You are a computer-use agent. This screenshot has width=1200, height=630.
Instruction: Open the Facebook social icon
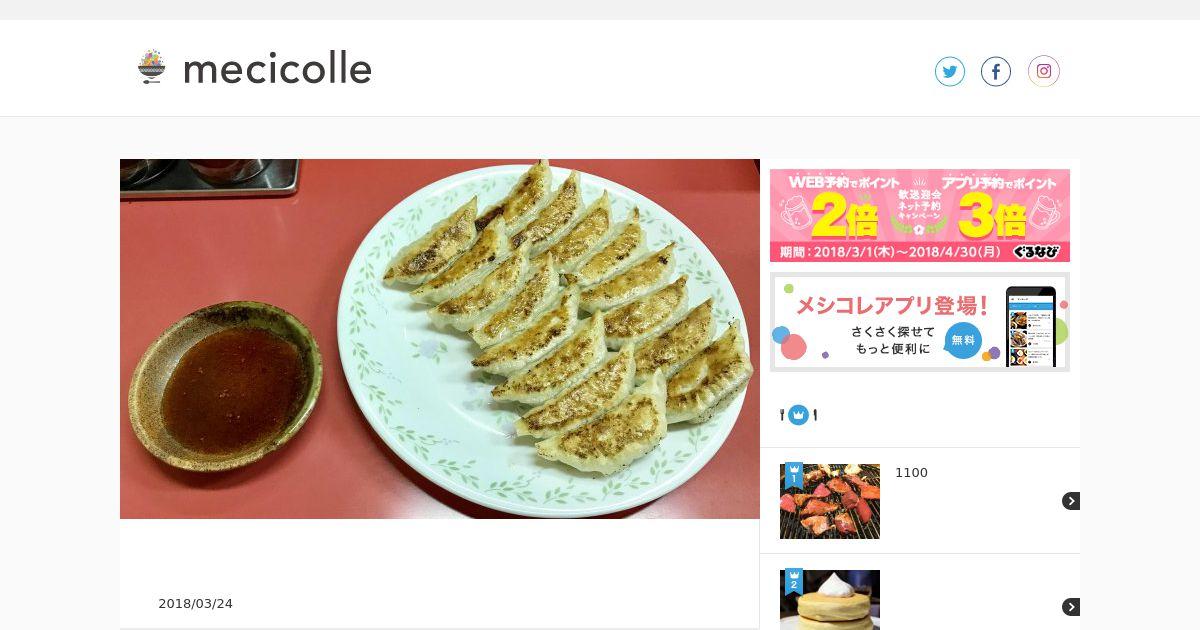[996, 71]
